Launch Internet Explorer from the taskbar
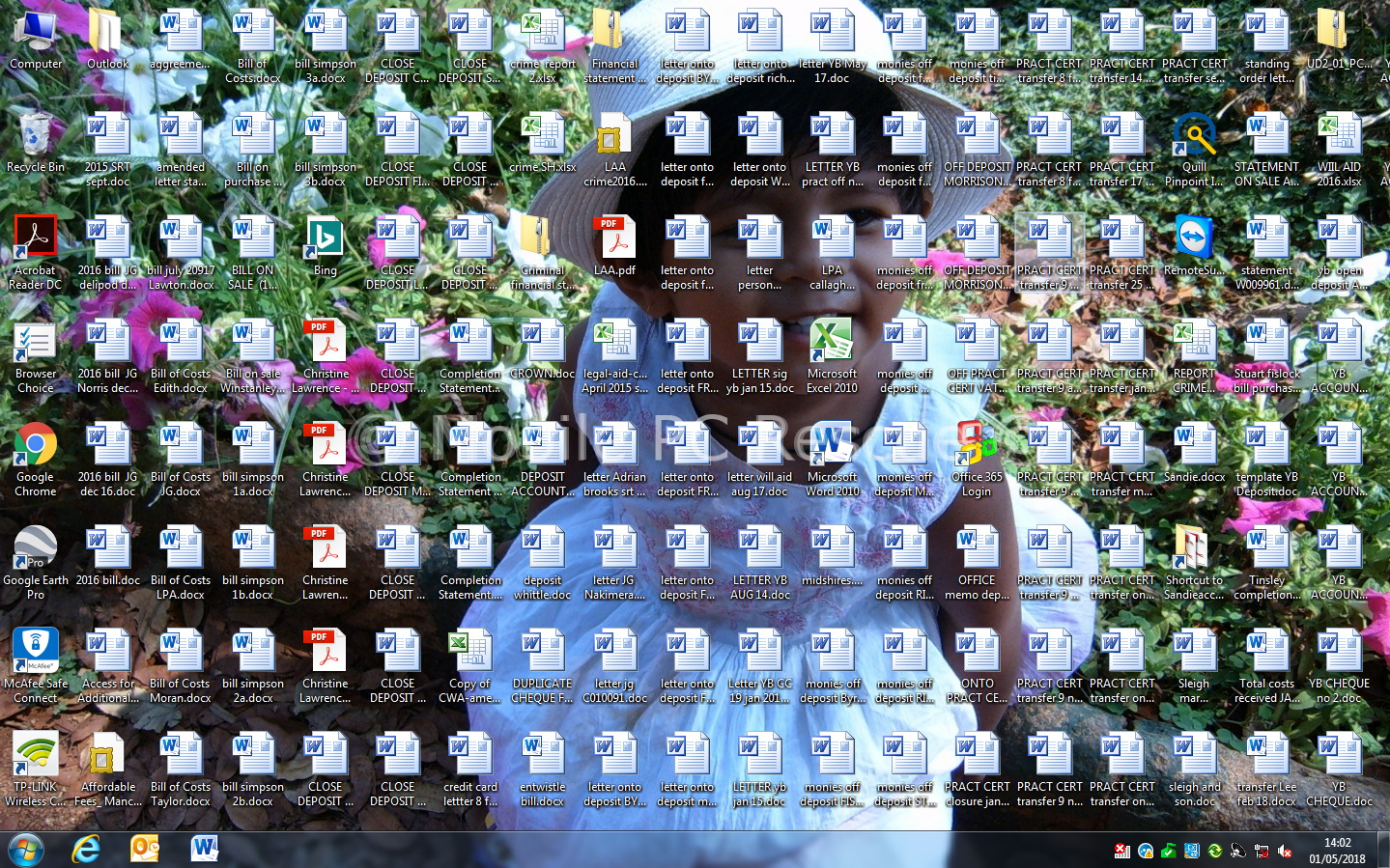The height and width of the screenshot is (868, 1390). (87, 850)
